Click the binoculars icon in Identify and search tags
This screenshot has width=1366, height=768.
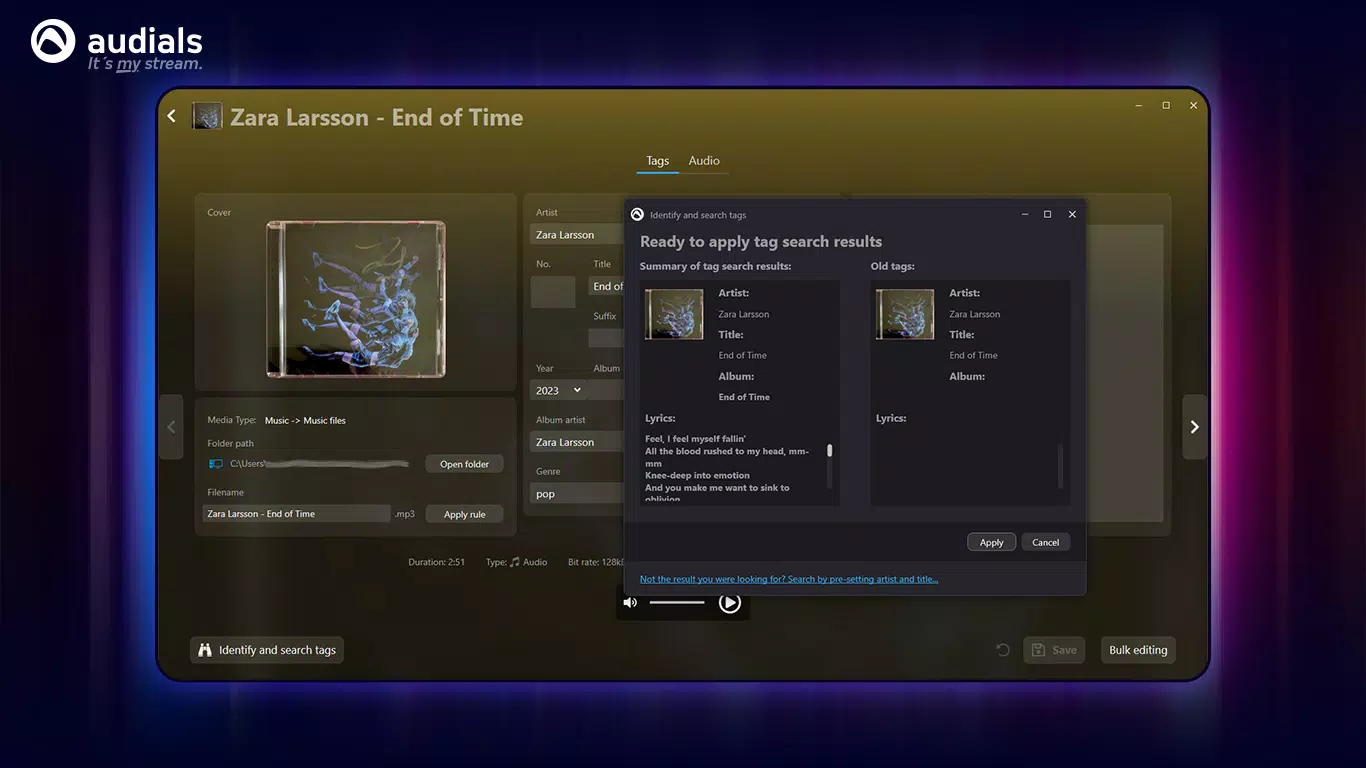tap(205, 650)
